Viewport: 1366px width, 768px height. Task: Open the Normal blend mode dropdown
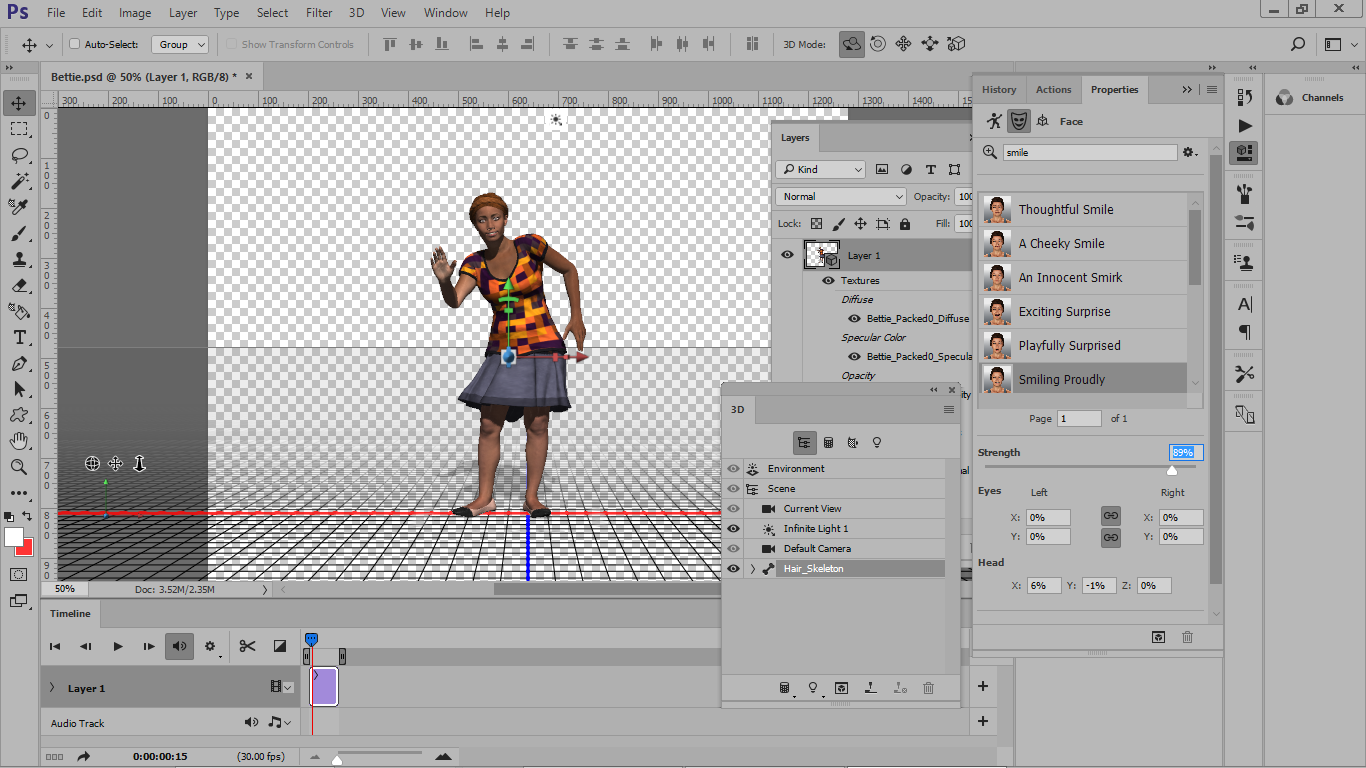point(841,197)
